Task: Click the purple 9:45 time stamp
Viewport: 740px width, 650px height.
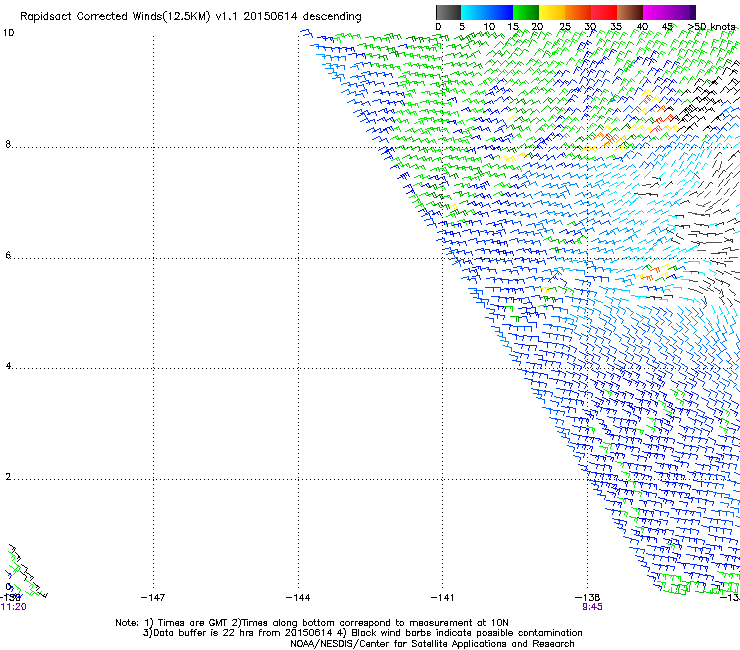Action: 592,607
